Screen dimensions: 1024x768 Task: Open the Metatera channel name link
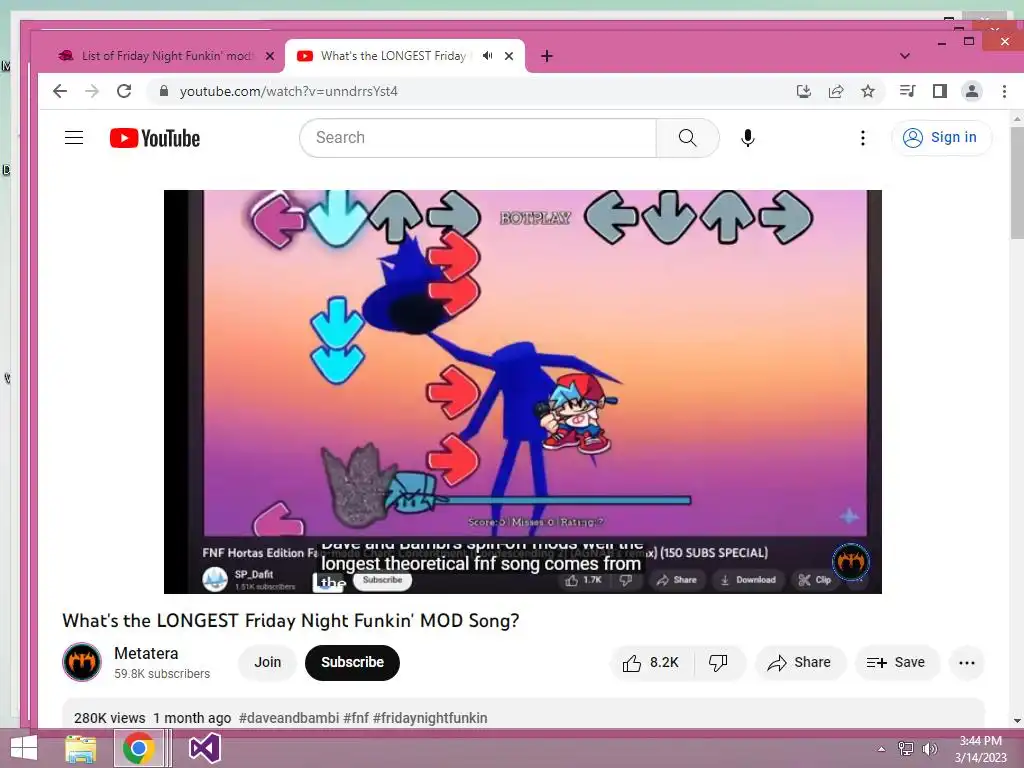coord(146,654)
